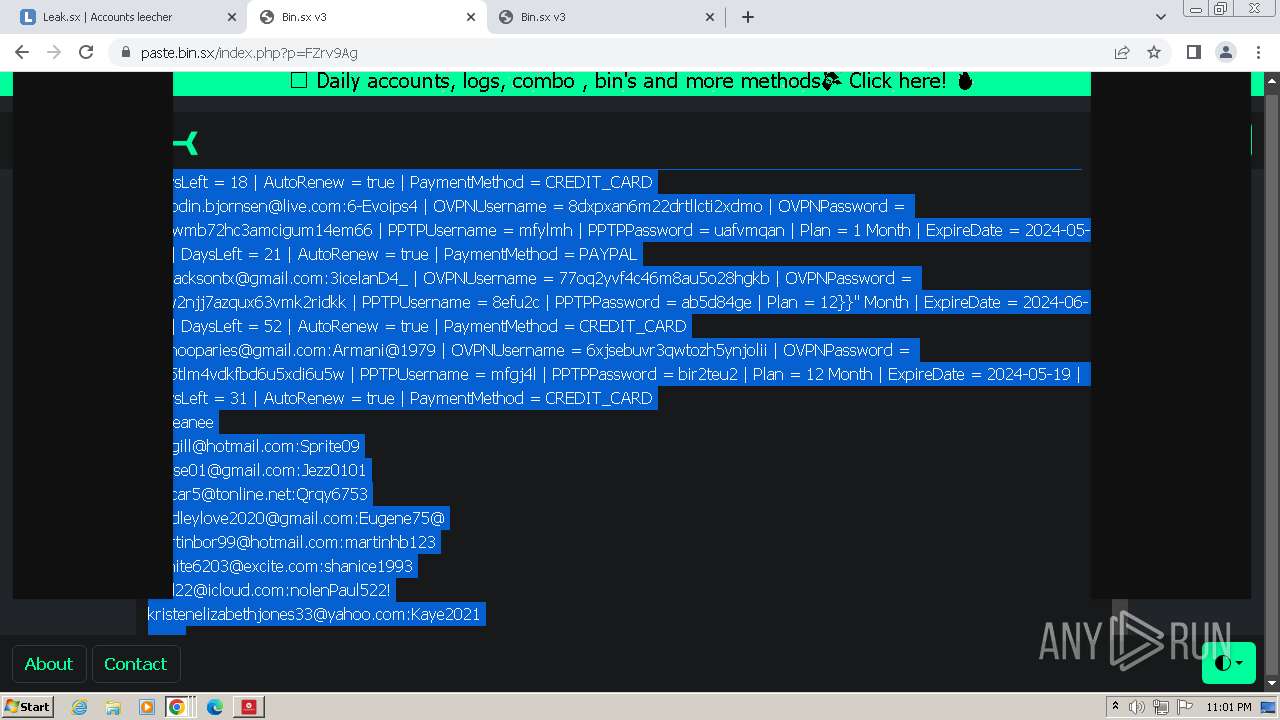
Task: Open the theme switcher dropdown
Action: click(1228, 663)
